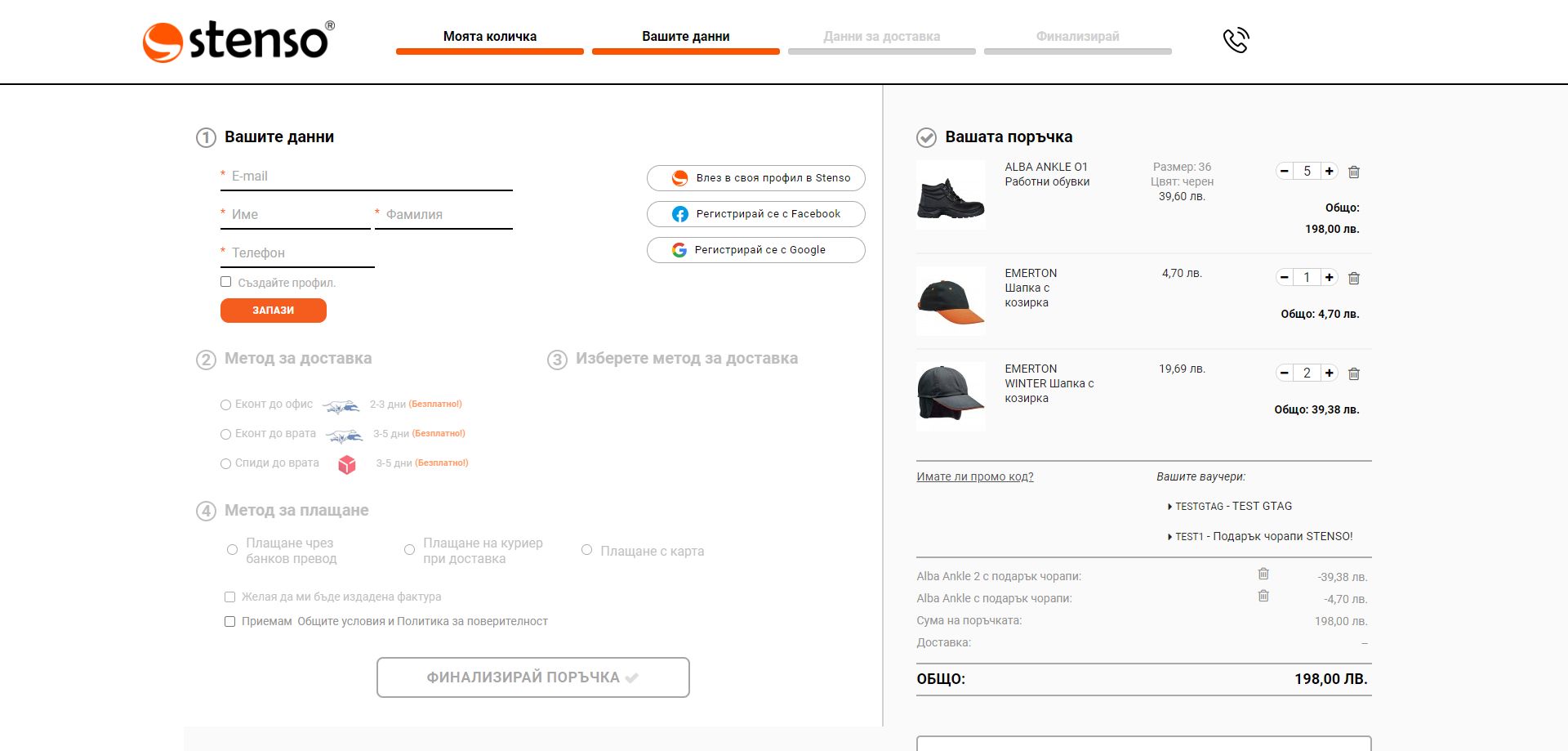Click 'ALBA ANKLE O1 Работни обувки' product name
The height and width of the screenshot is (751, 1568).
1047,174
